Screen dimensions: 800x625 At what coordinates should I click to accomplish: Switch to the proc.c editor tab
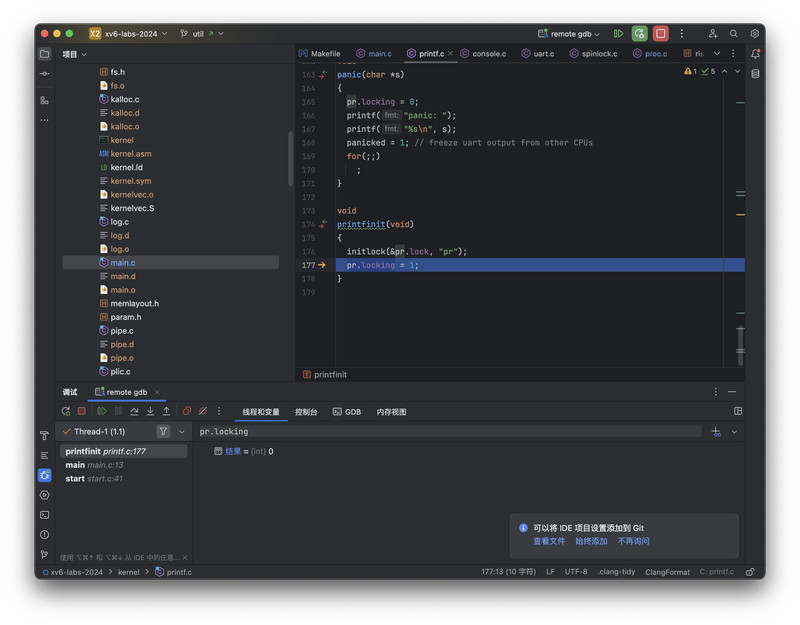[650, 54]
